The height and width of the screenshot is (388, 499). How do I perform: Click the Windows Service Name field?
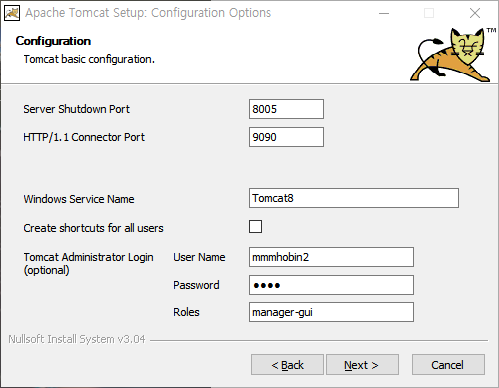coord(354,198)
